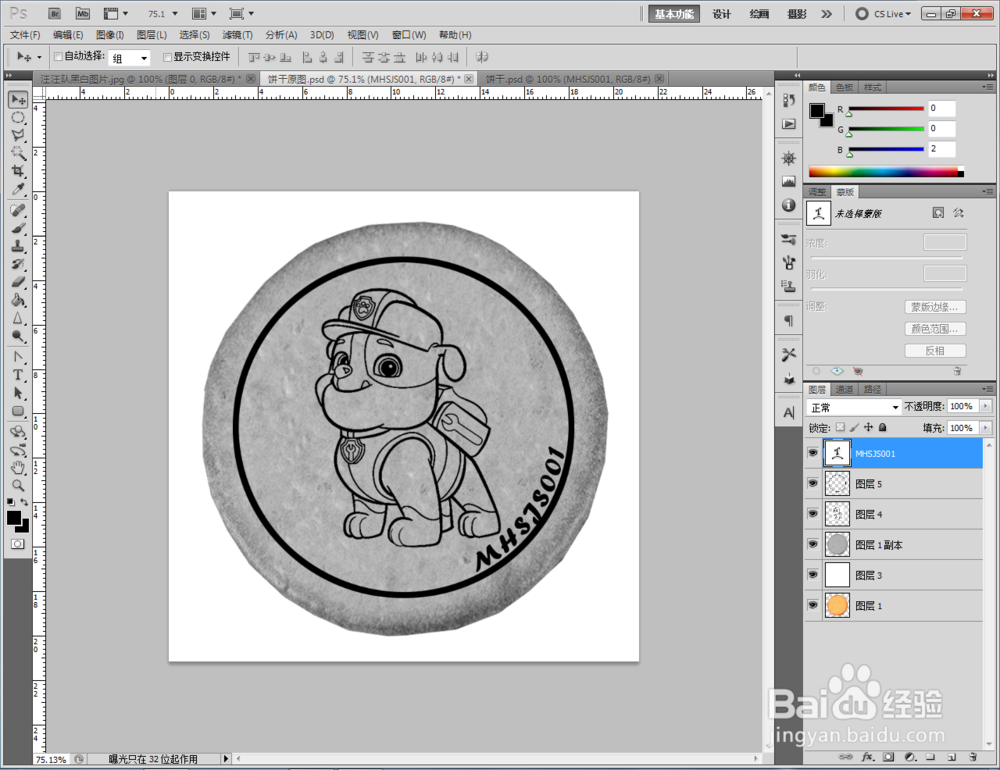Open the Paragraph panel icon
Viewport: 1000px width, 770px height.
[789, 320]
